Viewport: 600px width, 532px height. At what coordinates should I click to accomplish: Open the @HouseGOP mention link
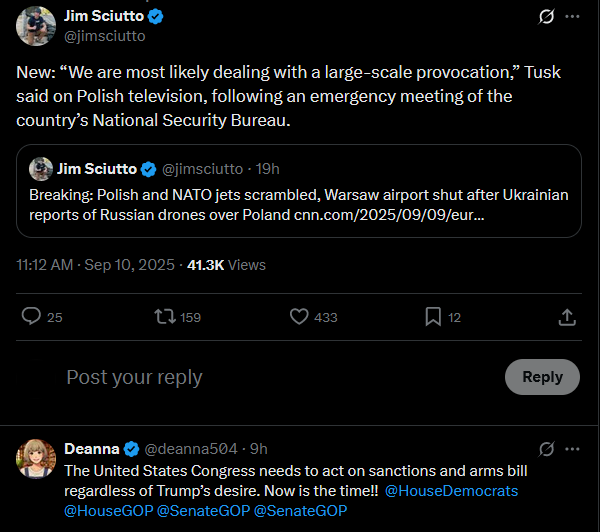point(109,511)
